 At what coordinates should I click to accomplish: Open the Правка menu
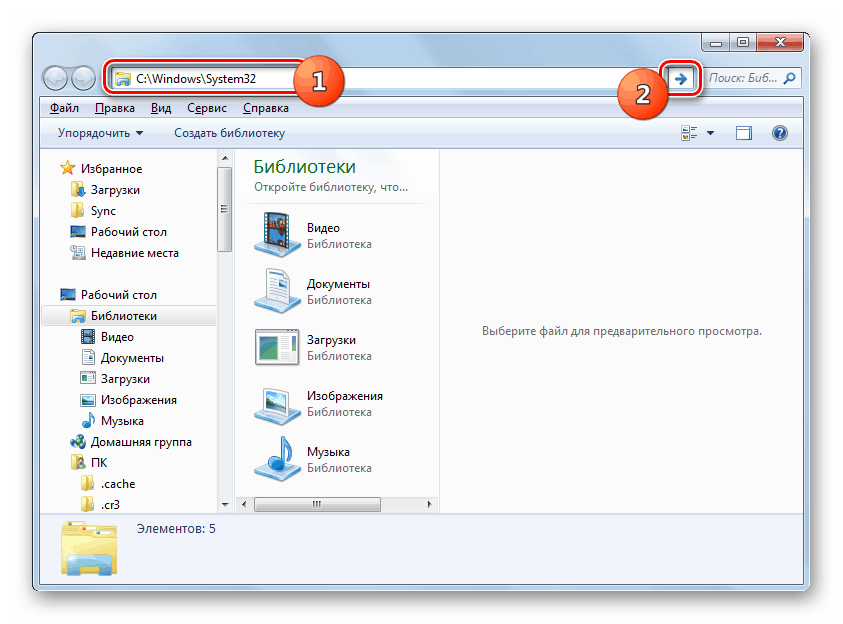115,108
